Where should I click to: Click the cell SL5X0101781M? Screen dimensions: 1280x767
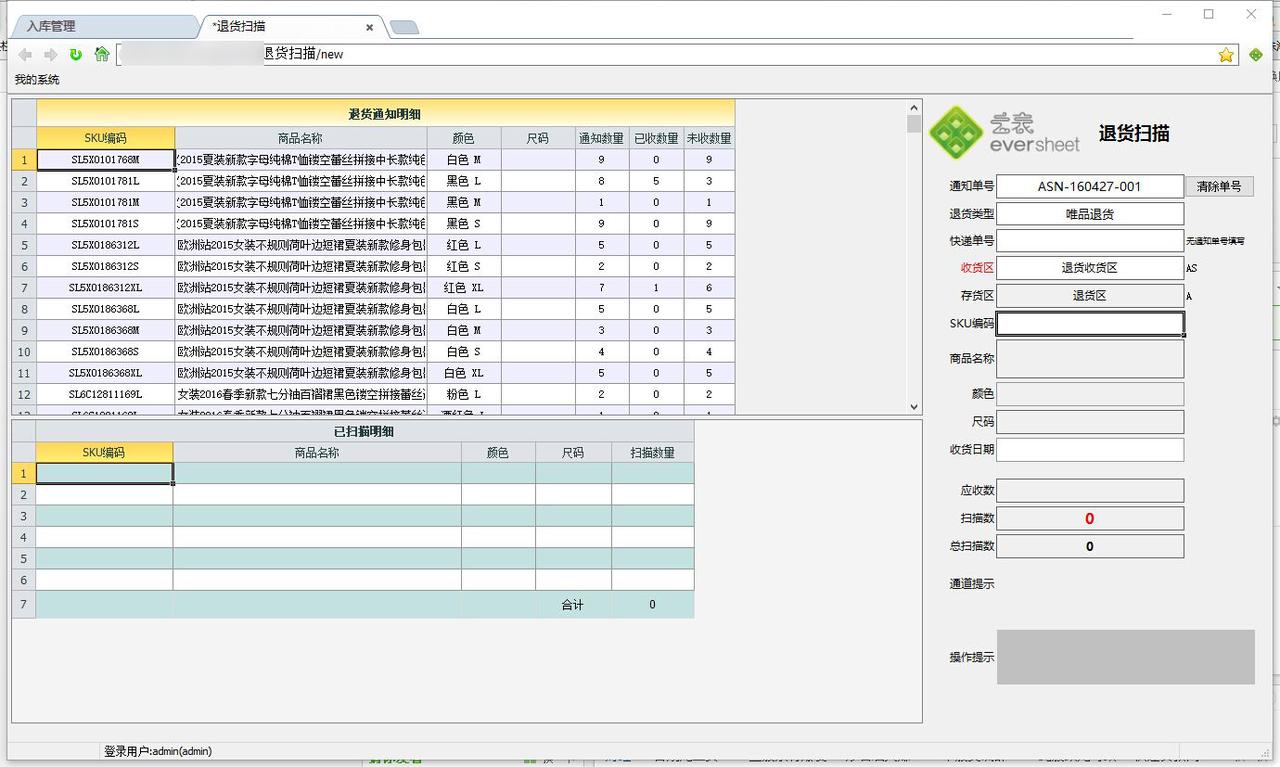[x=106, y=202]
